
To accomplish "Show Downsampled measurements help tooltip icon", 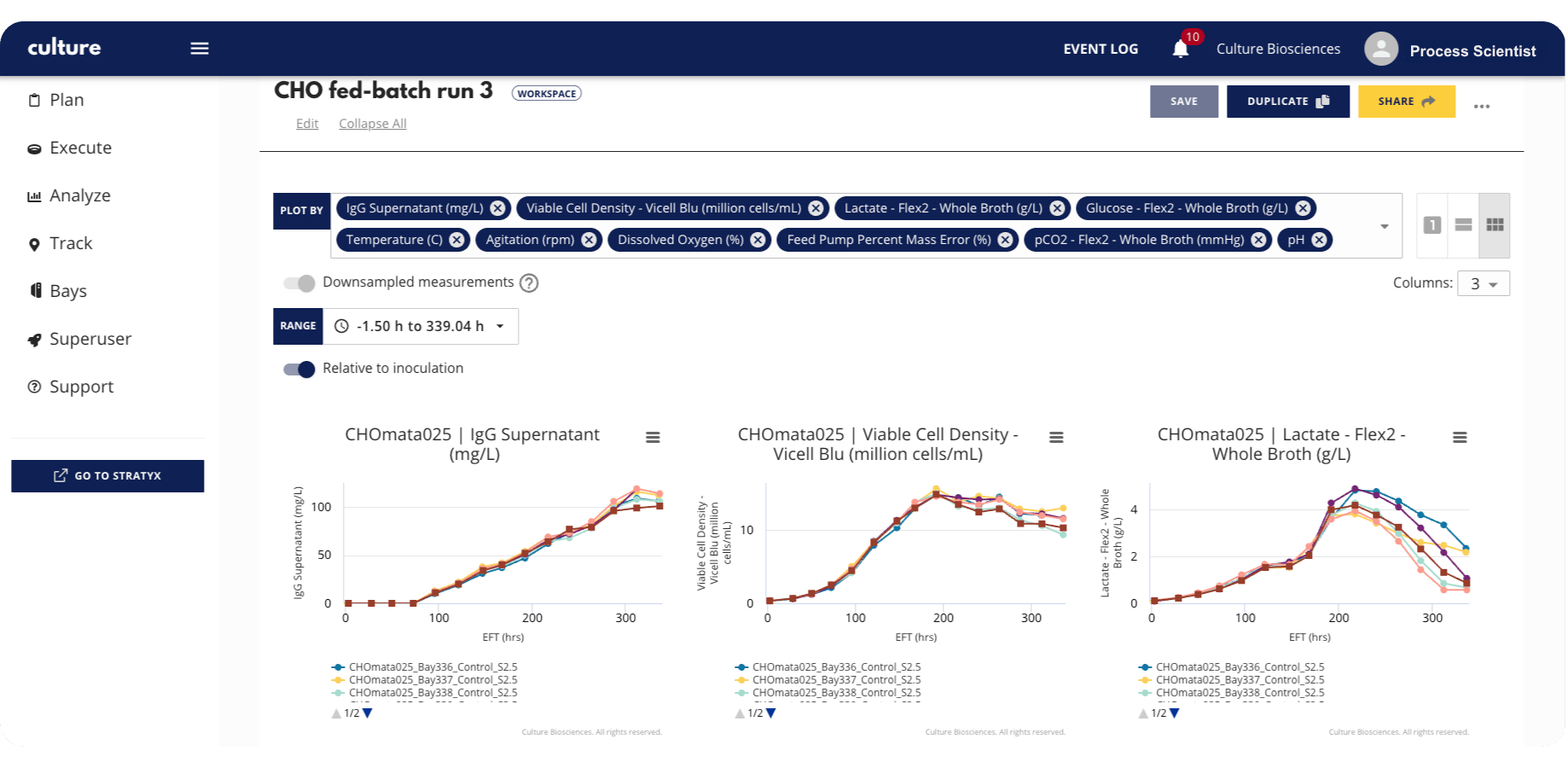I will (529, 283).
